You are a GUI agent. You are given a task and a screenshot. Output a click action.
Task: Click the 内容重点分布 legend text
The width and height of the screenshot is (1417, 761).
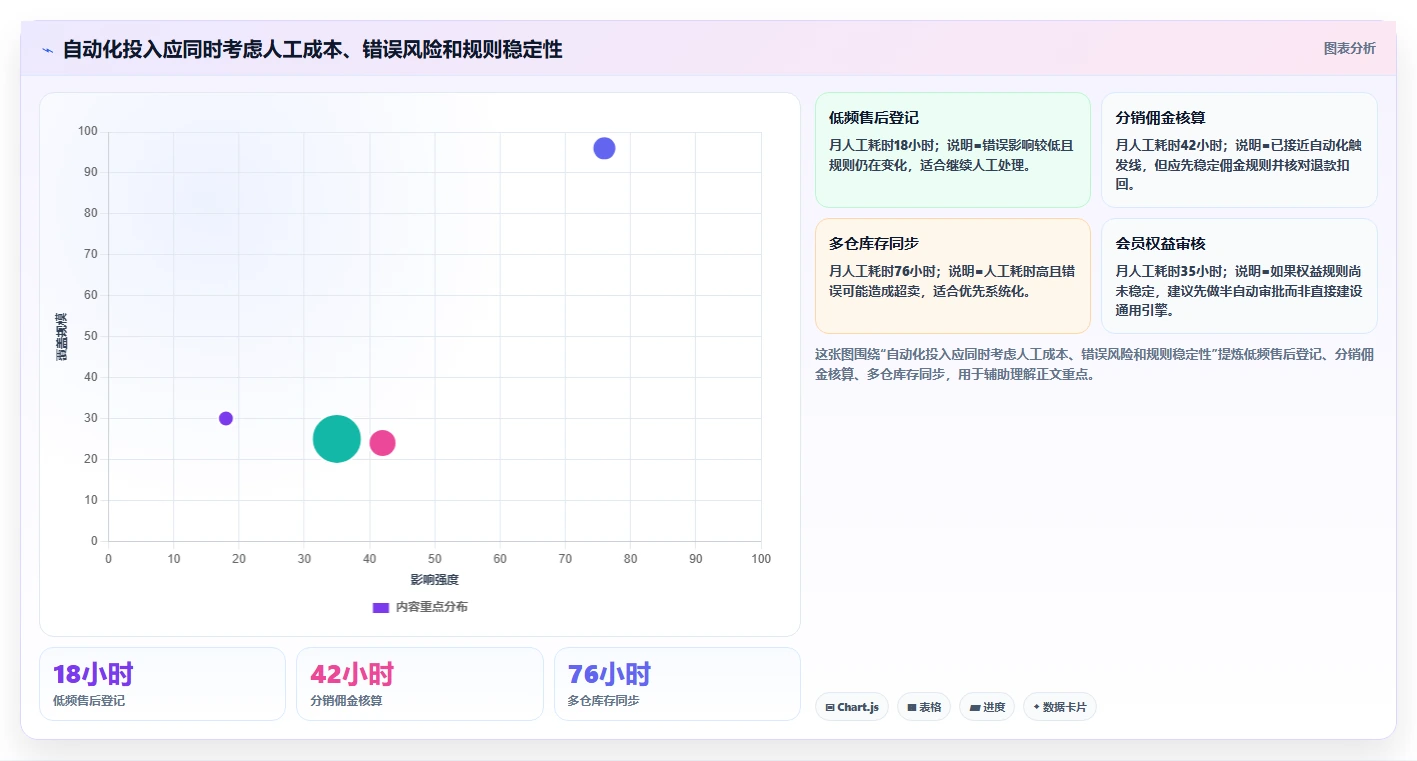pos(431,607)
